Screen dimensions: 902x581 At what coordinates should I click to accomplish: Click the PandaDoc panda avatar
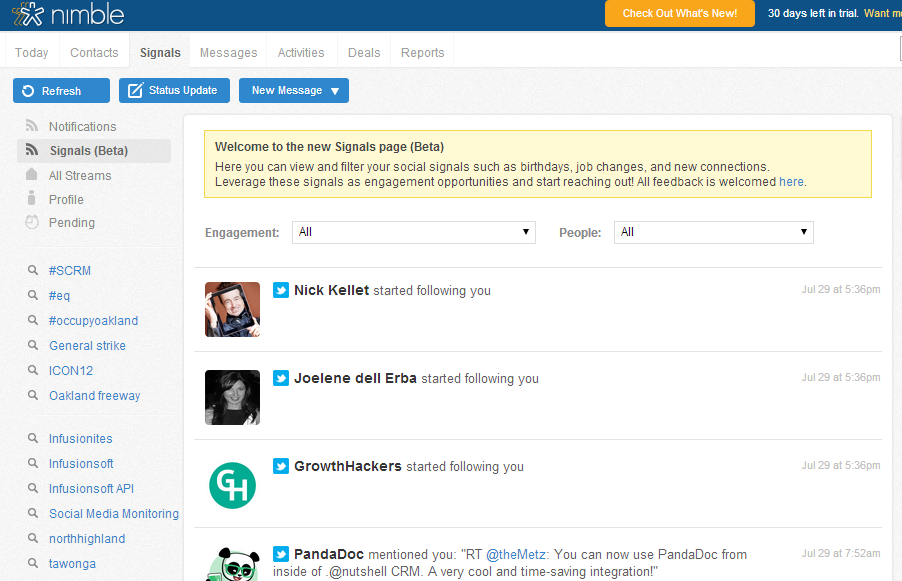232,564
